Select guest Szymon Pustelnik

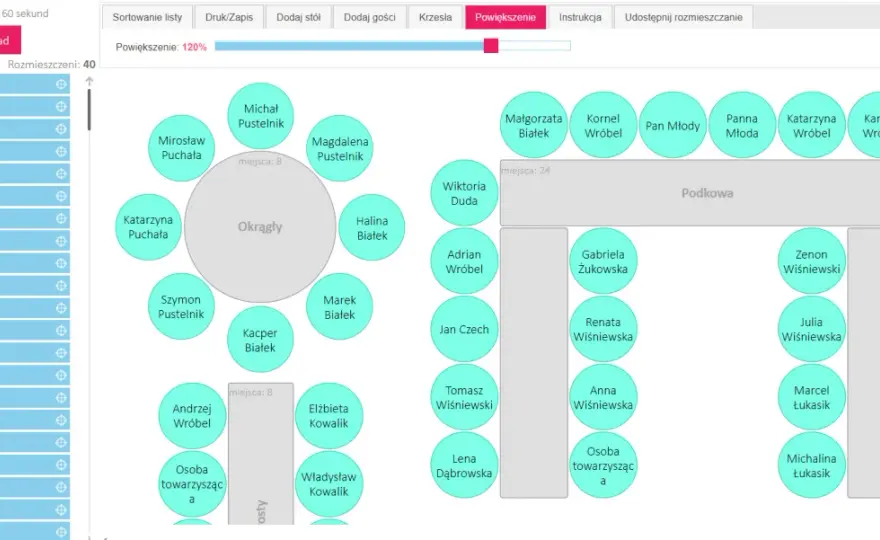[x=181, y=306]
